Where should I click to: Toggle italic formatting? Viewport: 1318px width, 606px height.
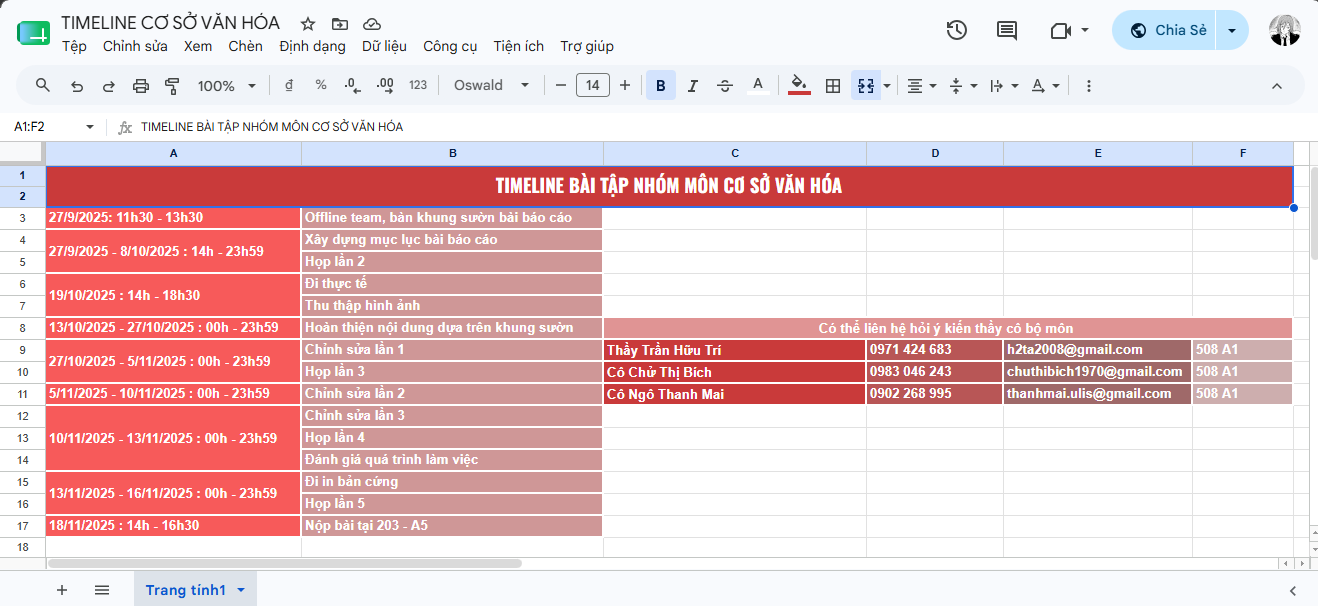click(x=692, y=86)
